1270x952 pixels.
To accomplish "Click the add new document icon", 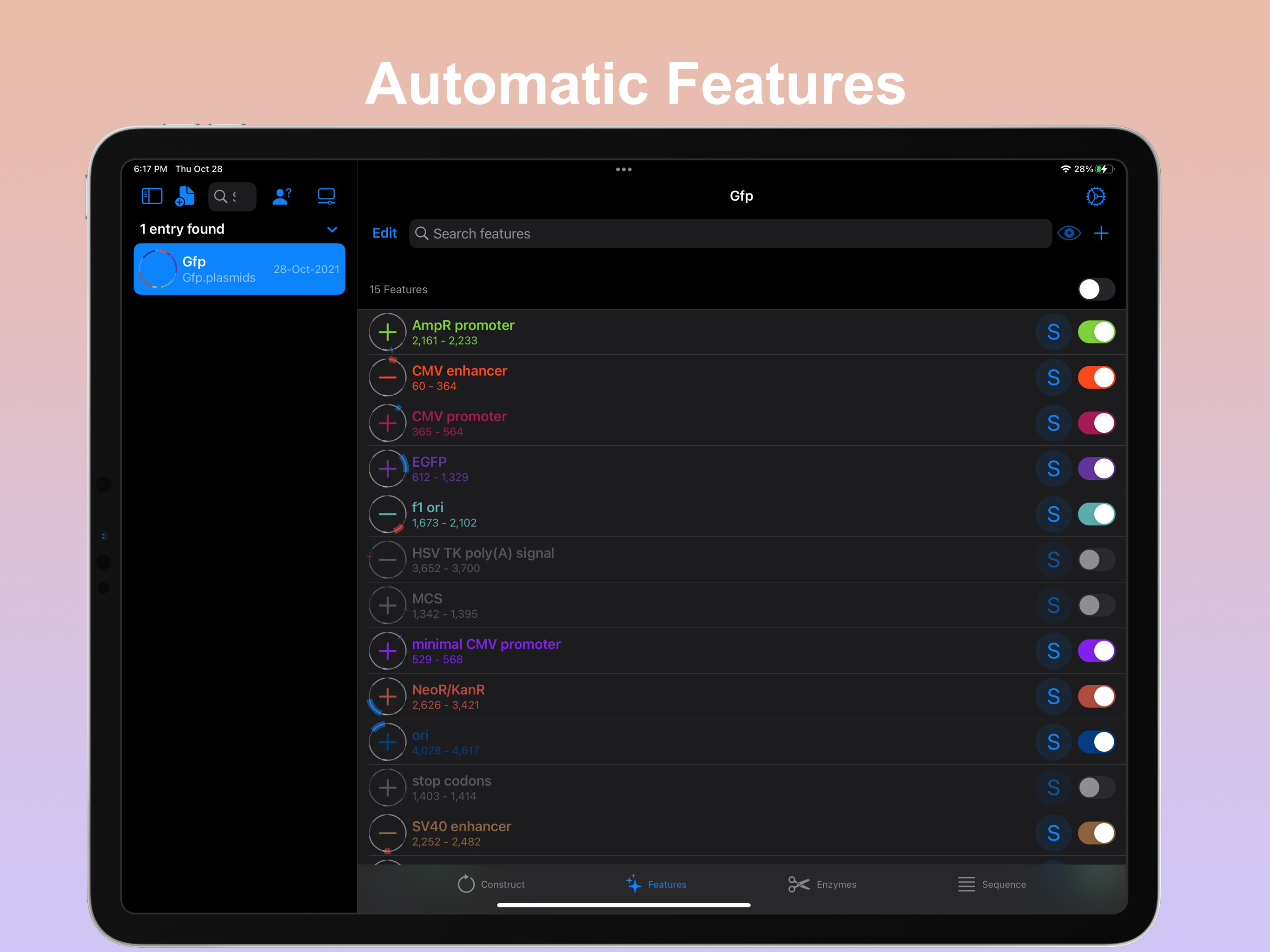I will tap(185, 196).
